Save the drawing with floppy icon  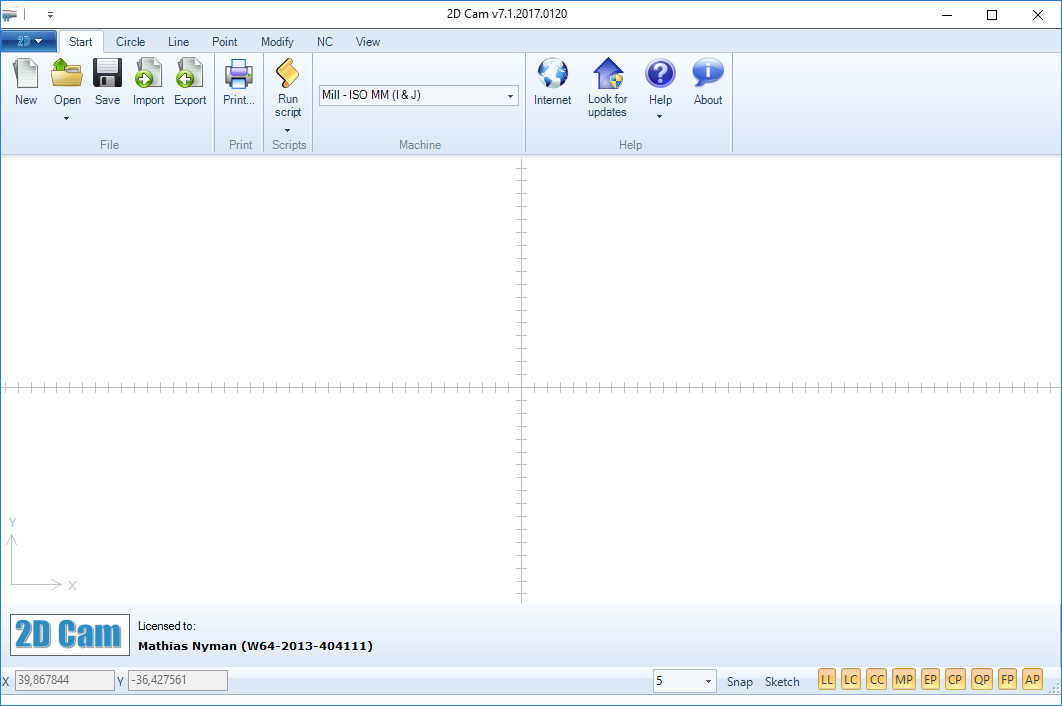[107, 73]
